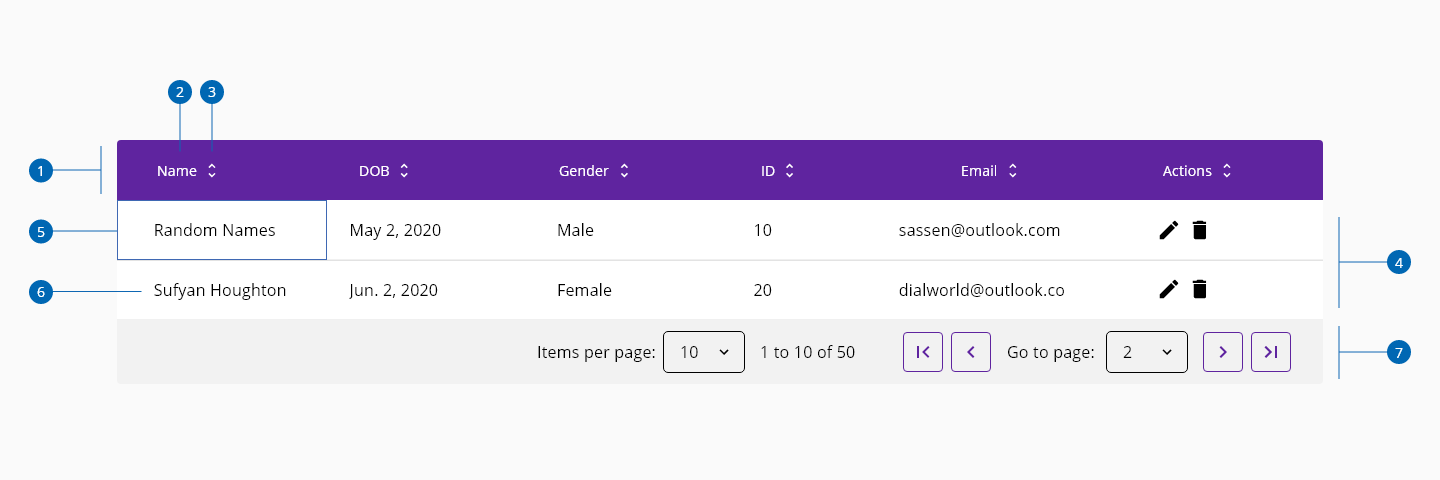Click the trash icon in the Sufyan Houghton row

pos(1200,289)
